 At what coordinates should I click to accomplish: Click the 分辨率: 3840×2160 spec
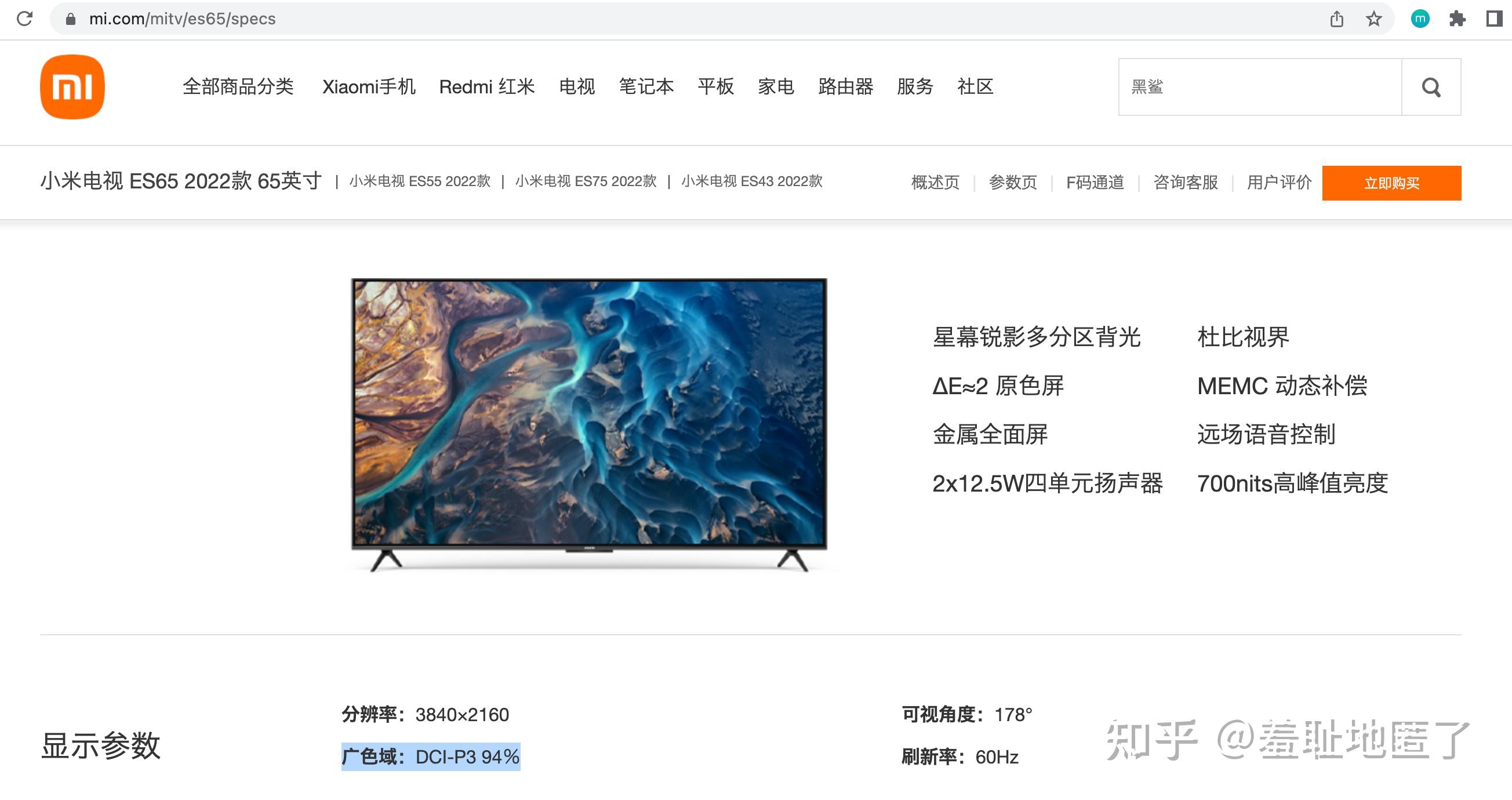[x=426, y=715]
